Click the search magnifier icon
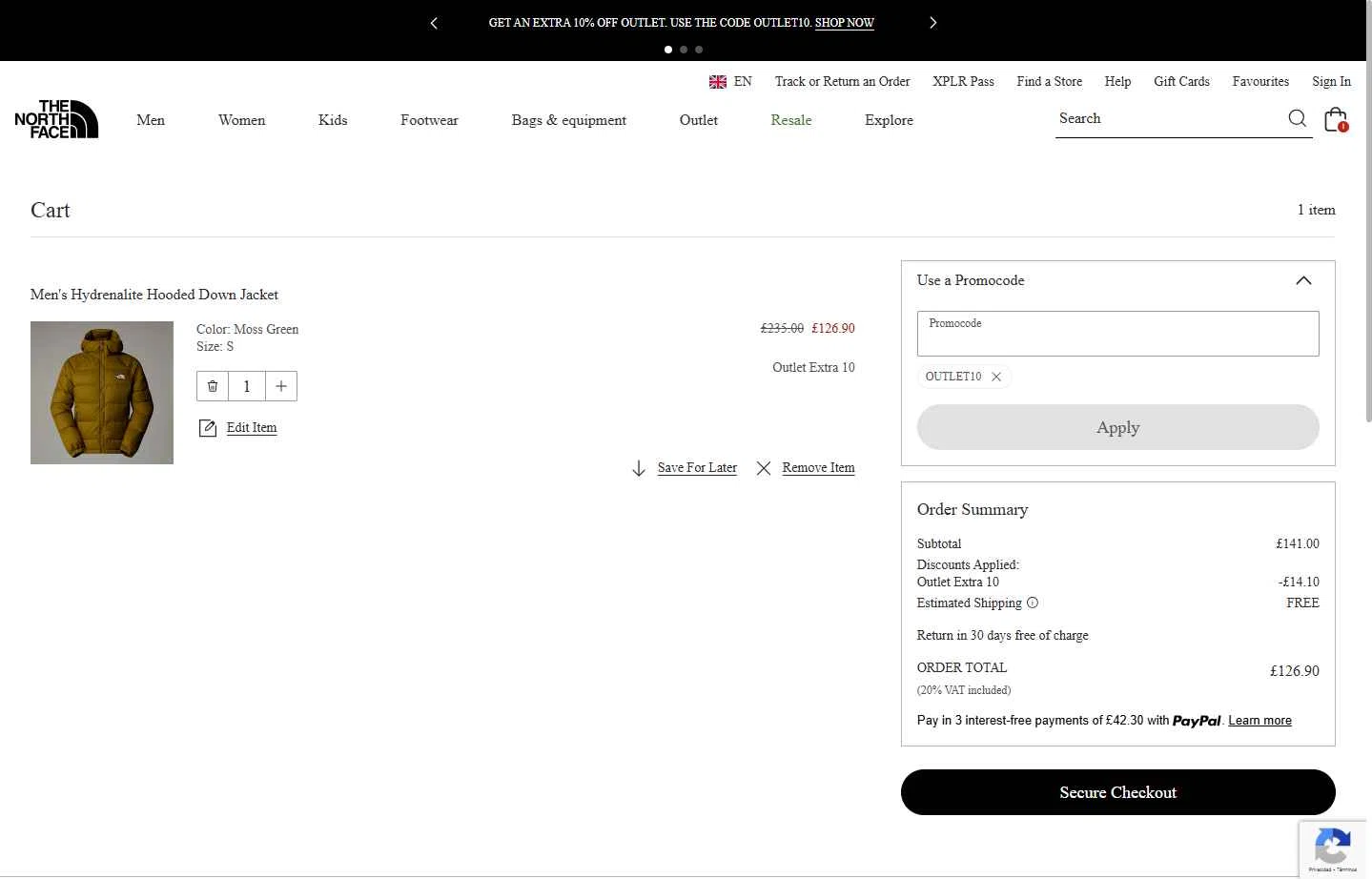 click(1297, 118)
